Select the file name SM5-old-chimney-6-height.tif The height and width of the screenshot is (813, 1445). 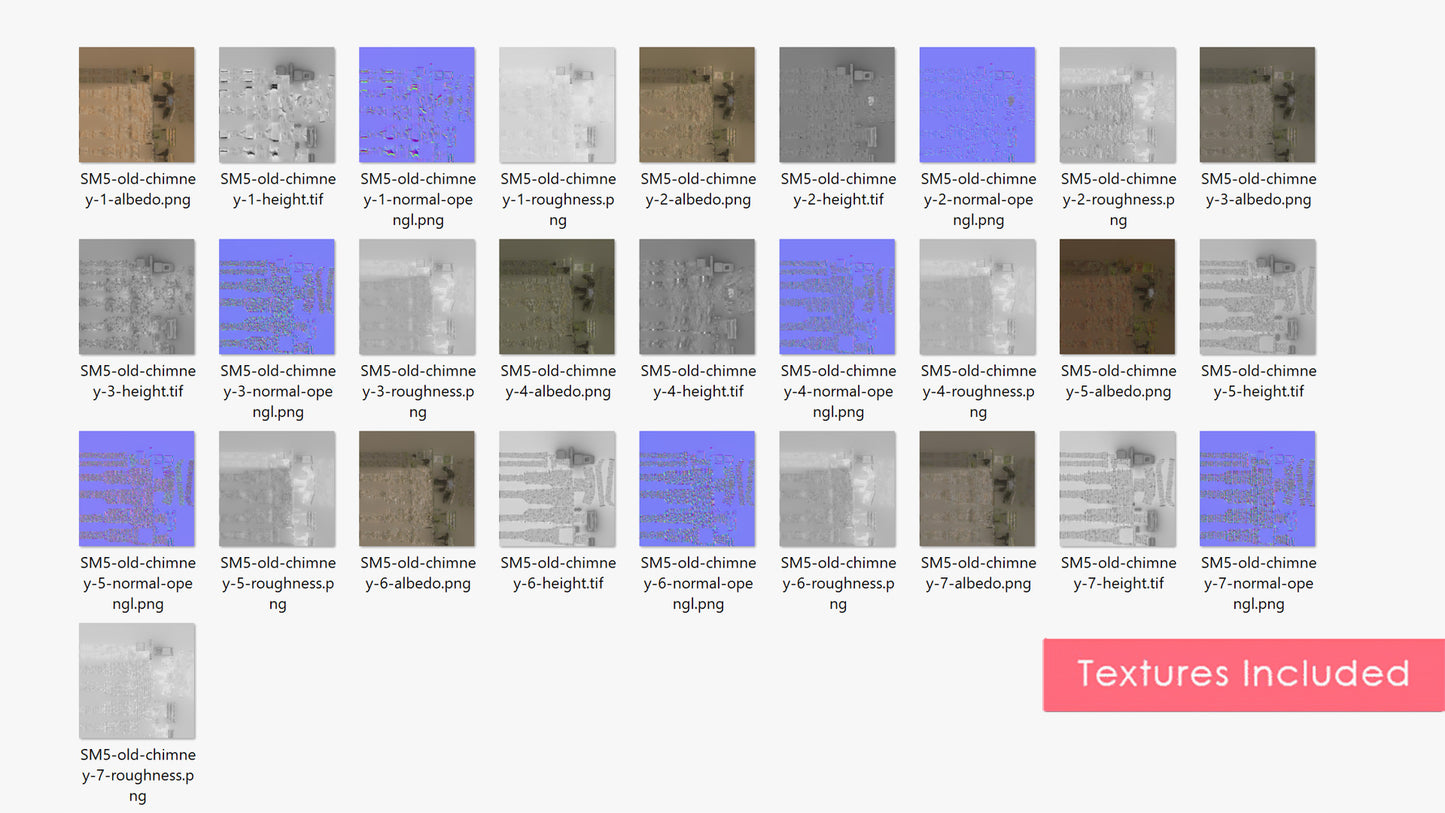coord(558,573)
